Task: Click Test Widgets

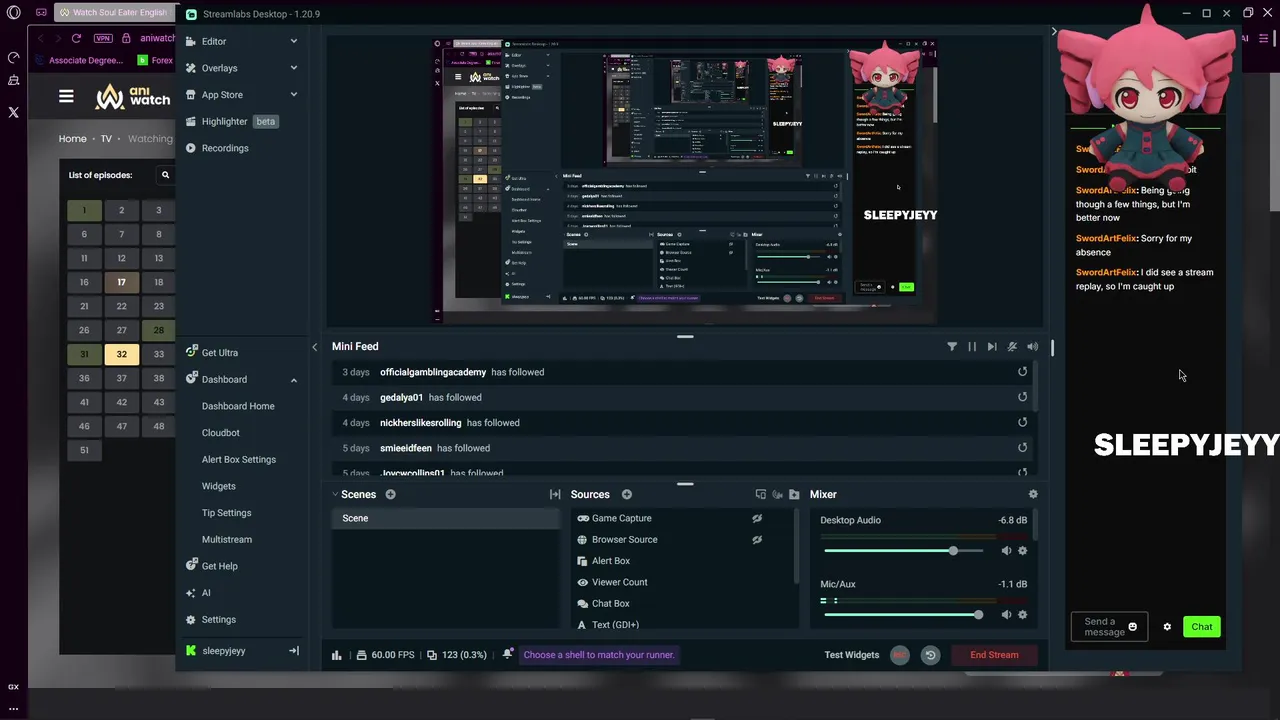Action: (x=852, y=655)
